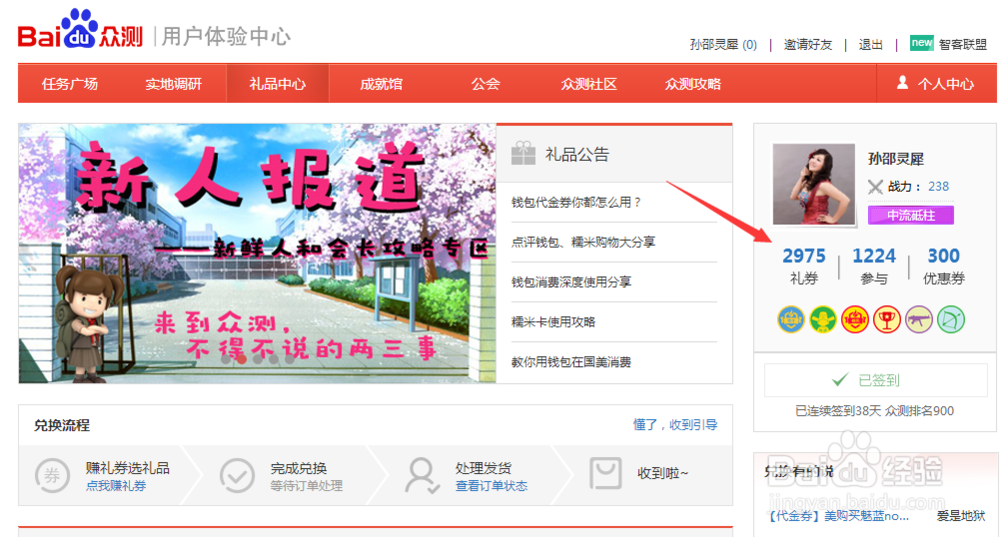Open the 【代金券】美购买魅蓝 link
The height and width of the screenshot is (537, 1000).
point(839,516)
